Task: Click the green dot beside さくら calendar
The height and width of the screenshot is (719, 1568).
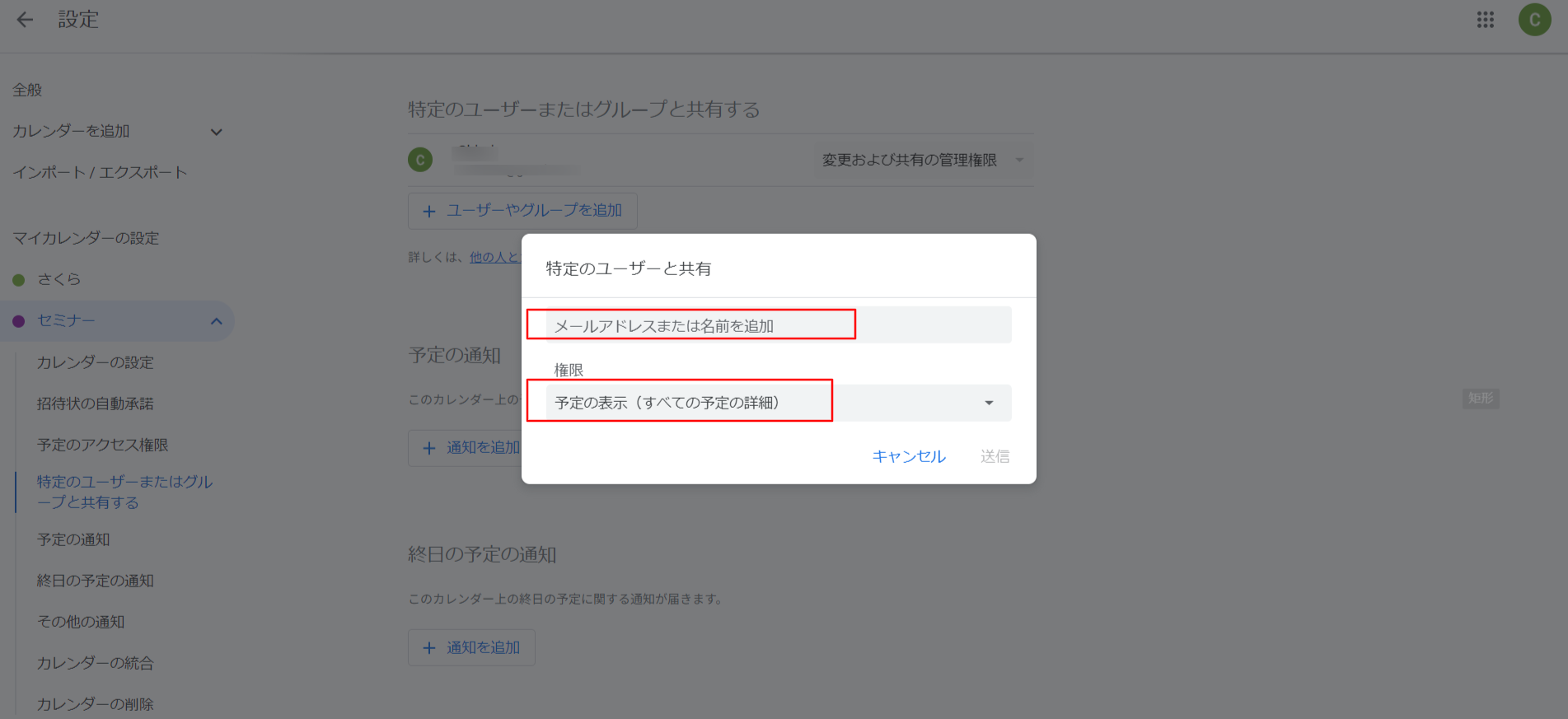Action: (x=19, y=280)
